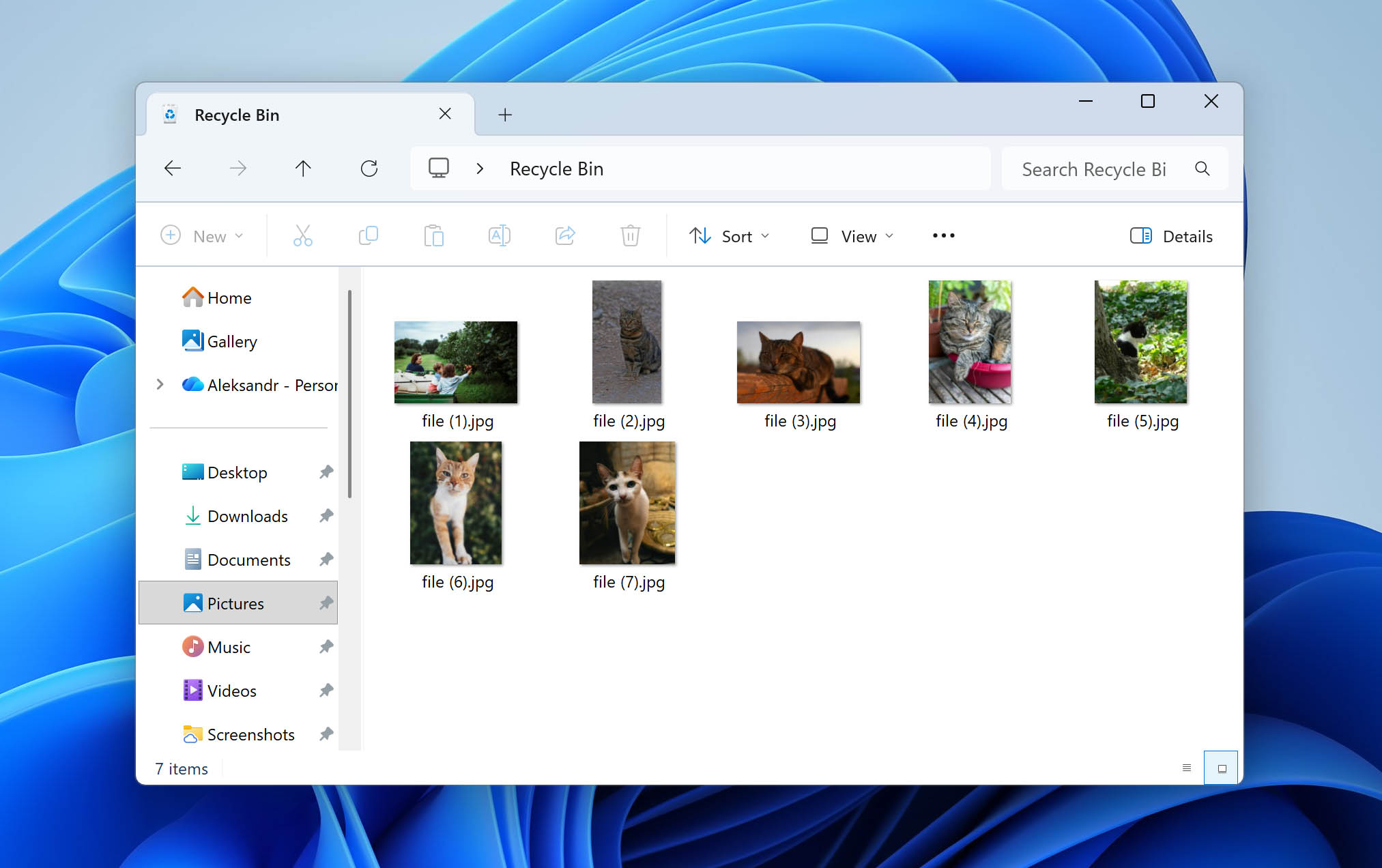Click the Paste icon
The image size is (1382, 868).
click(x=433, y=235)
